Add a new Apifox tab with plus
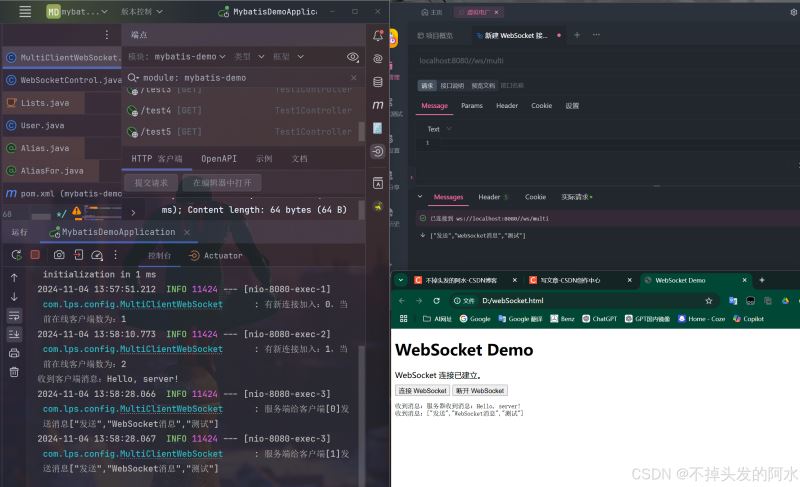The height and width of the screenshot is (487, 800). pyautogui.click(x=577, y=35)
